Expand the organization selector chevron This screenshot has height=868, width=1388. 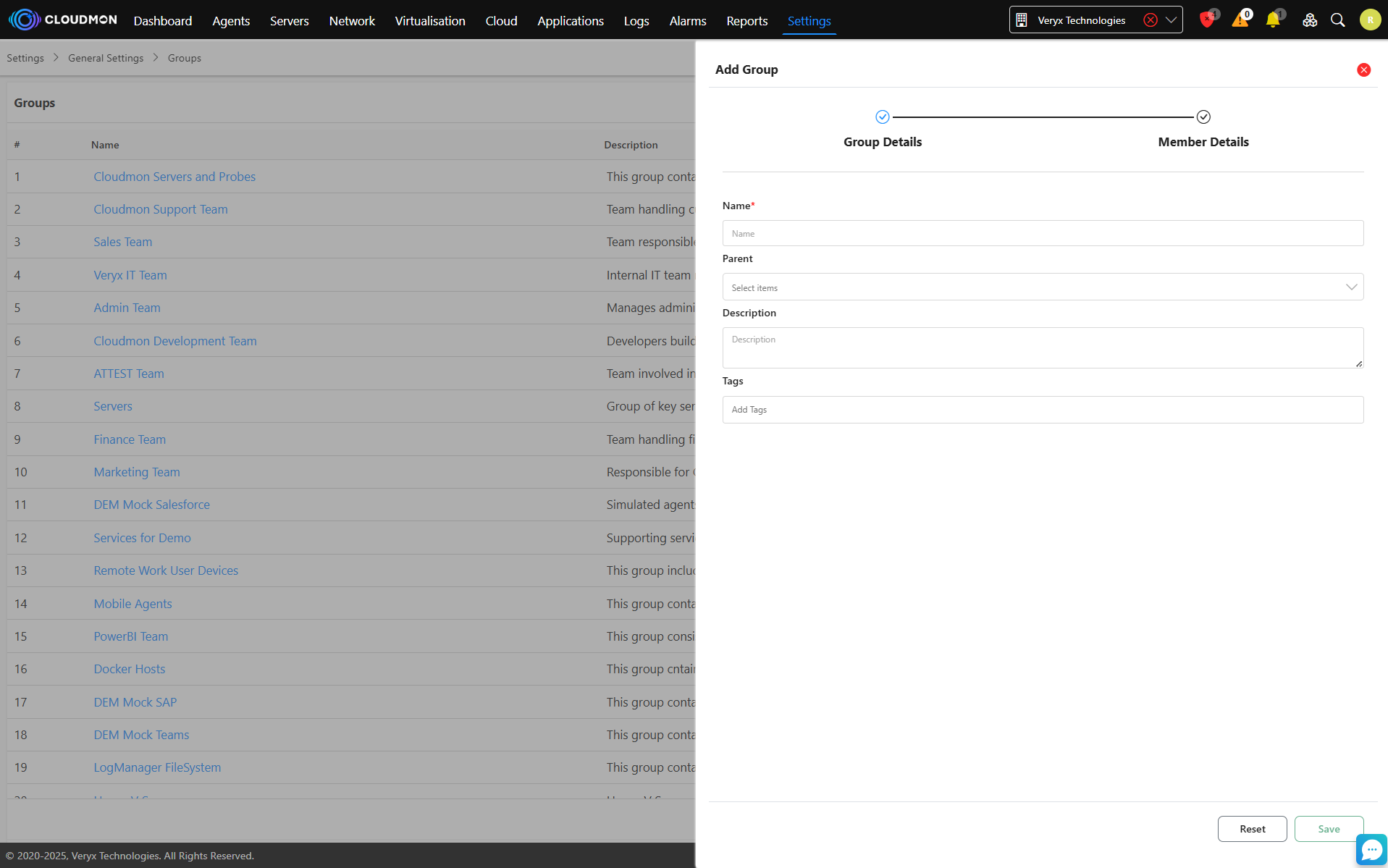pyautogui.click(x=1171, y=20)
